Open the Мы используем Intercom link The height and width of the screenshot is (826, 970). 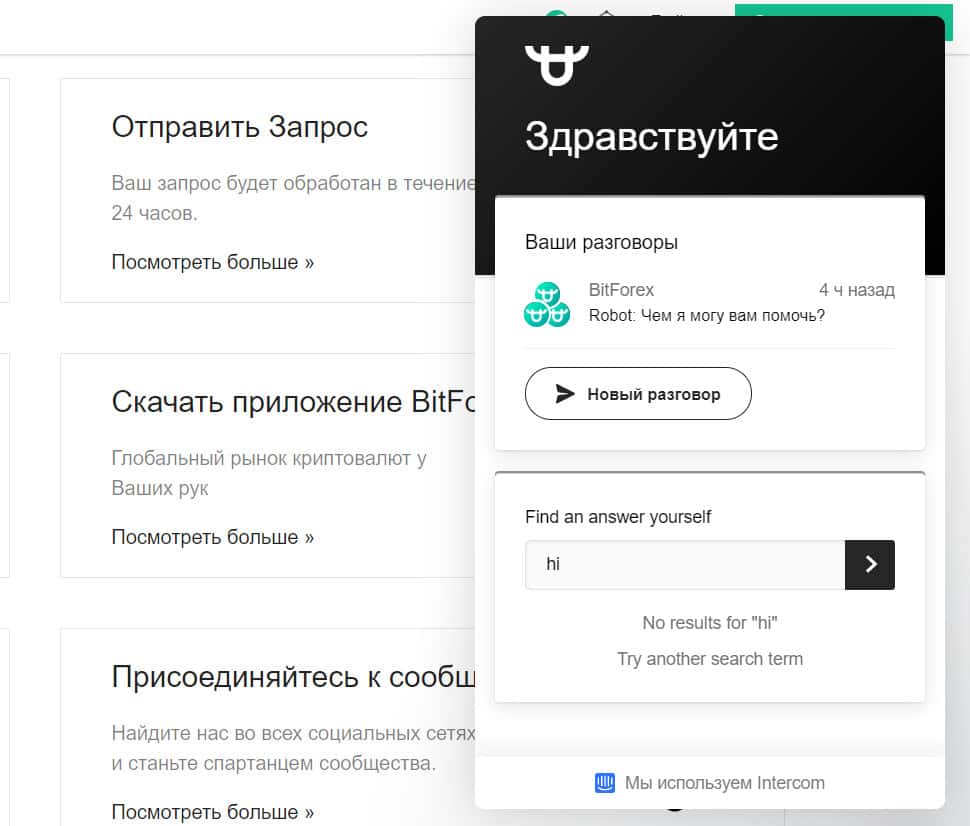click(x=710, y=783)
